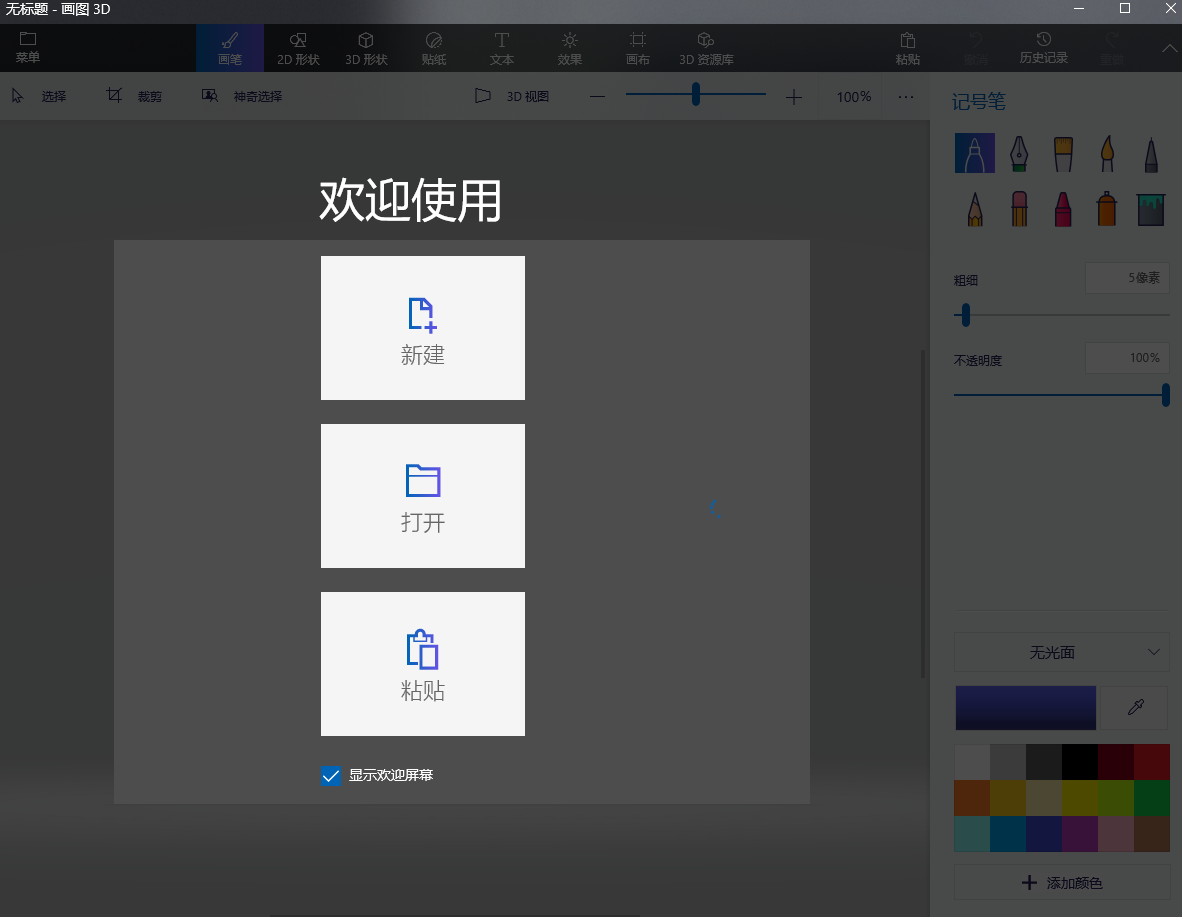Select the 画笔 brushes tab
The height and width of the screenshot is (917, 1182).
(230, 48)
